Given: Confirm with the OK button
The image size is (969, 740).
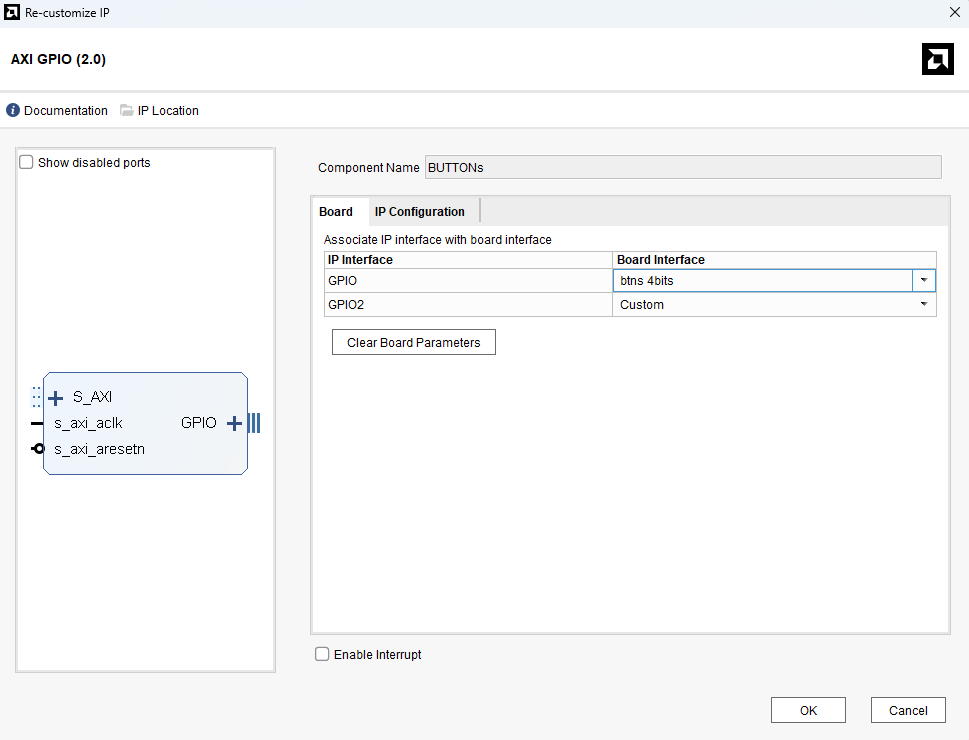Looking at the screenshot, I should point(808,711).
